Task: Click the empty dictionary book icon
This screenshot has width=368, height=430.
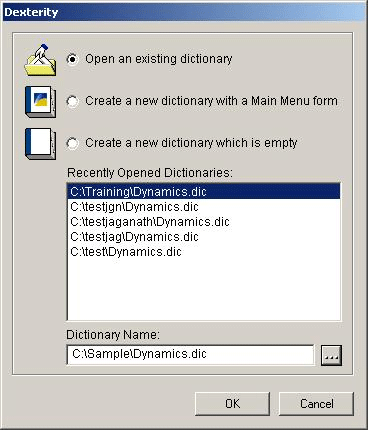Action: (x=40, y=144)
